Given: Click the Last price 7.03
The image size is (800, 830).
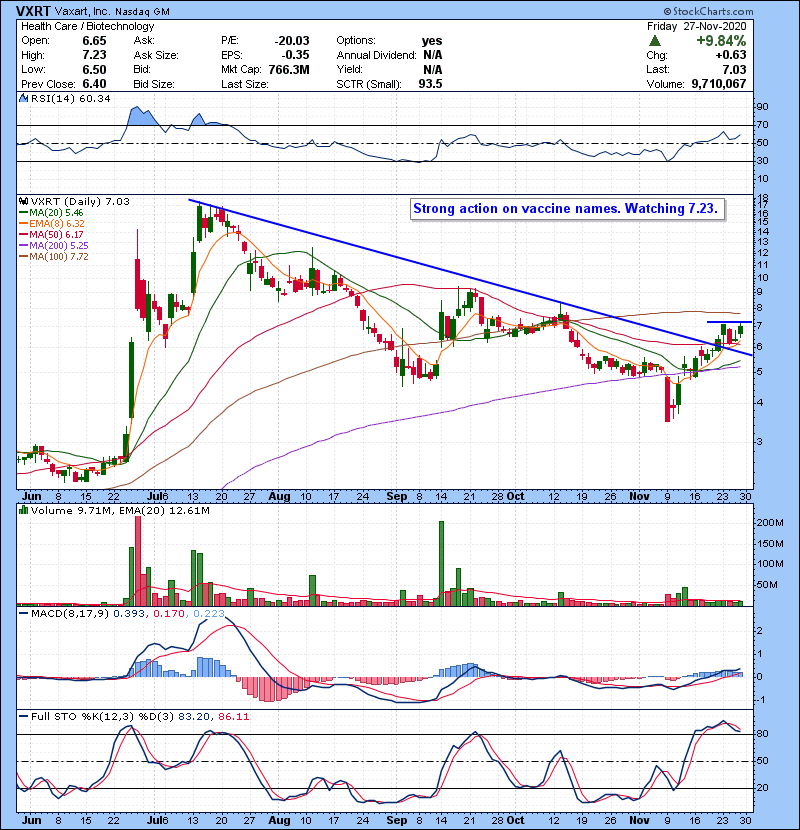Looking at the screenshot, I should point(734,69).
